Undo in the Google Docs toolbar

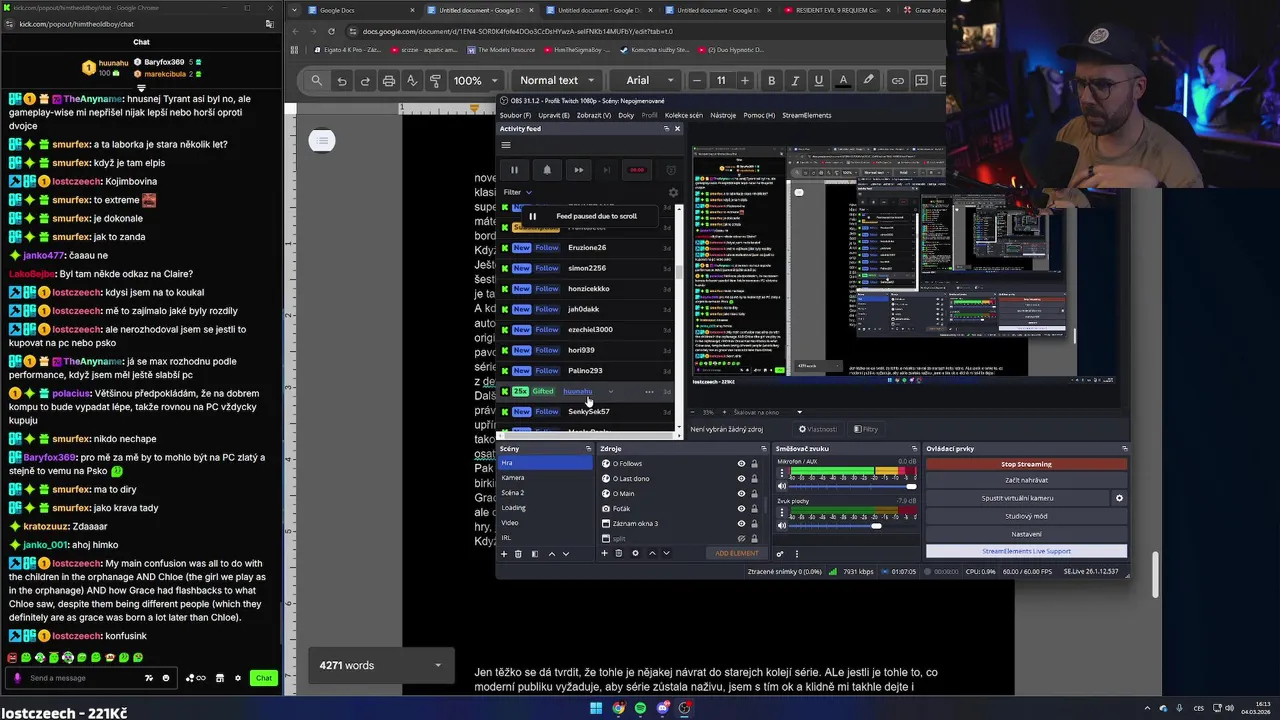[x=342, y=80]
